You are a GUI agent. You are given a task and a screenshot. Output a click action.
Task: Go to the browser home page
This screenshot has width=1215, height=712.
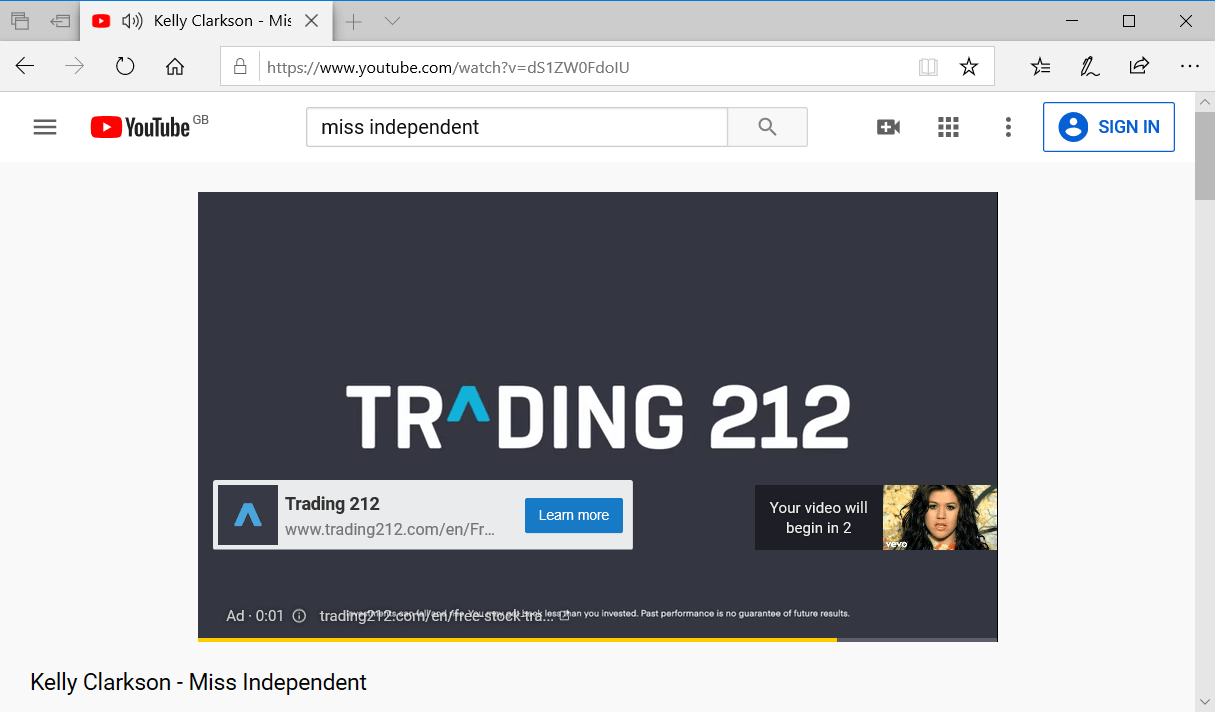(175, 67)
